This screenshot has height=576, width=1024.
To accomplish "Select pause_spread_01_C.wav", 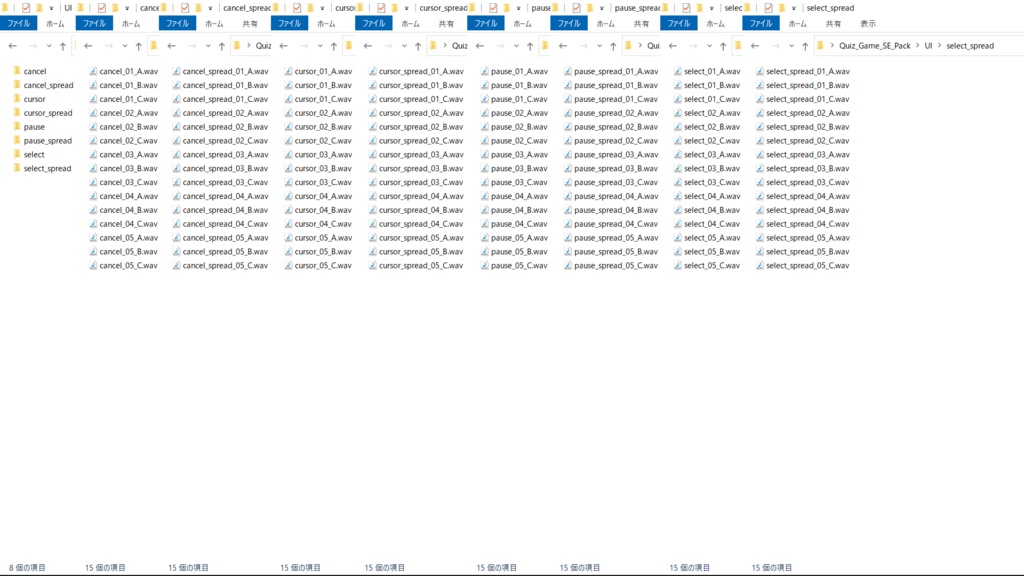I will 611,99.
